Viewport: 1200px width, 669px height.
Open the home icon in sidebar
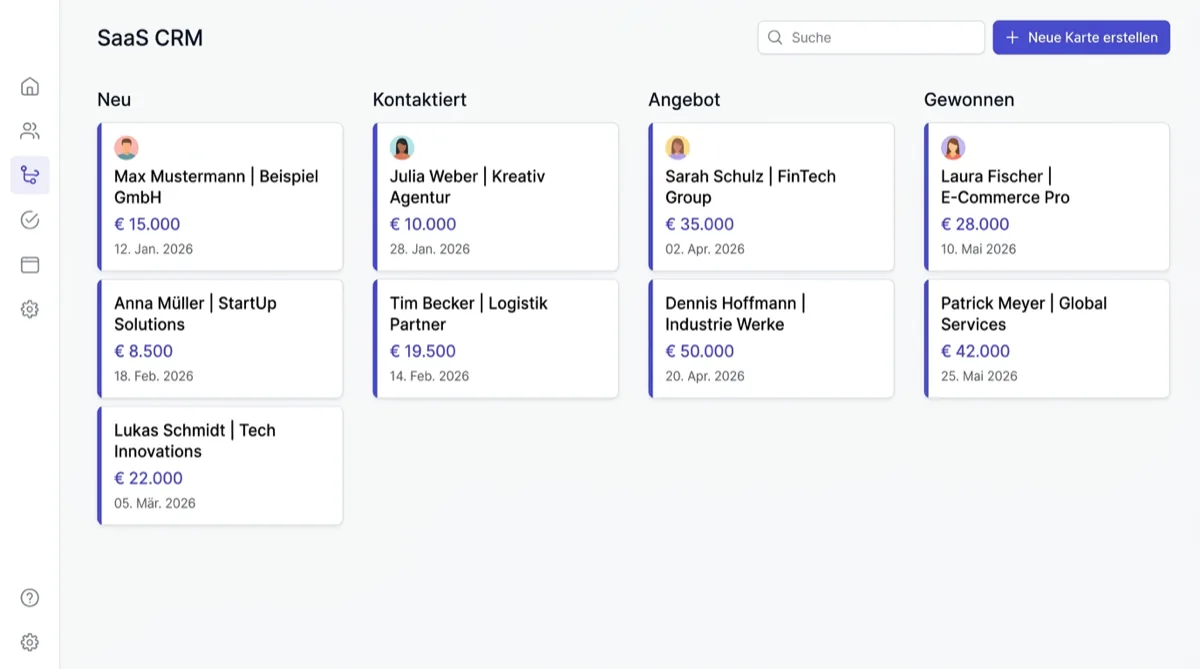[x=30, y=86]
